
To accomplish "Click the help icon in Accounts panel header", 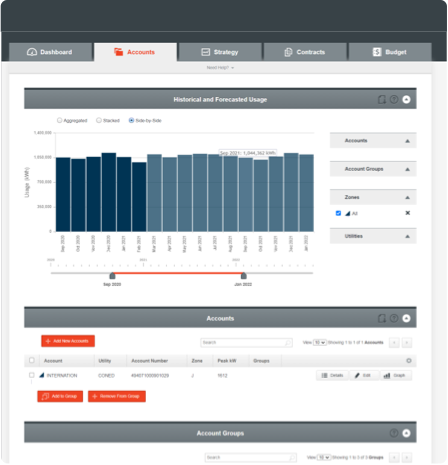I will pos(394,318).
